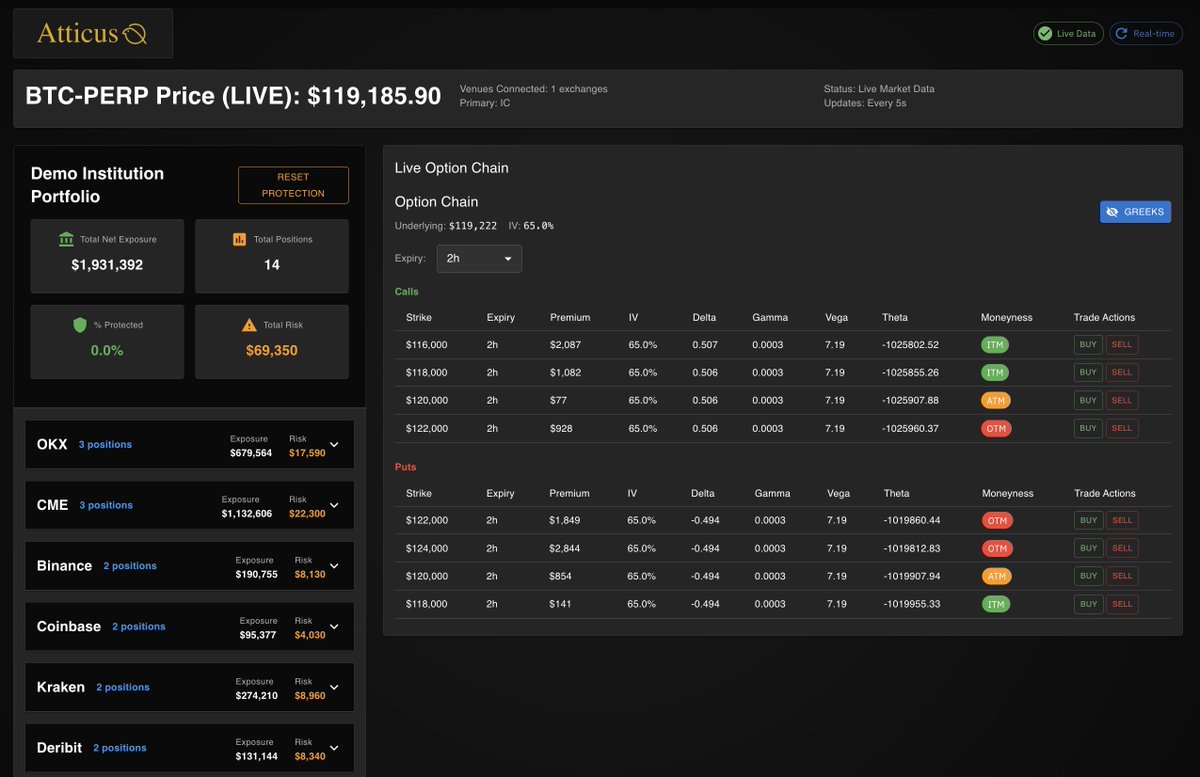This screenshot has width=1200, height=777.
Task: Click the ATM badge on $120,000 call
Action: tap(996, 400)
